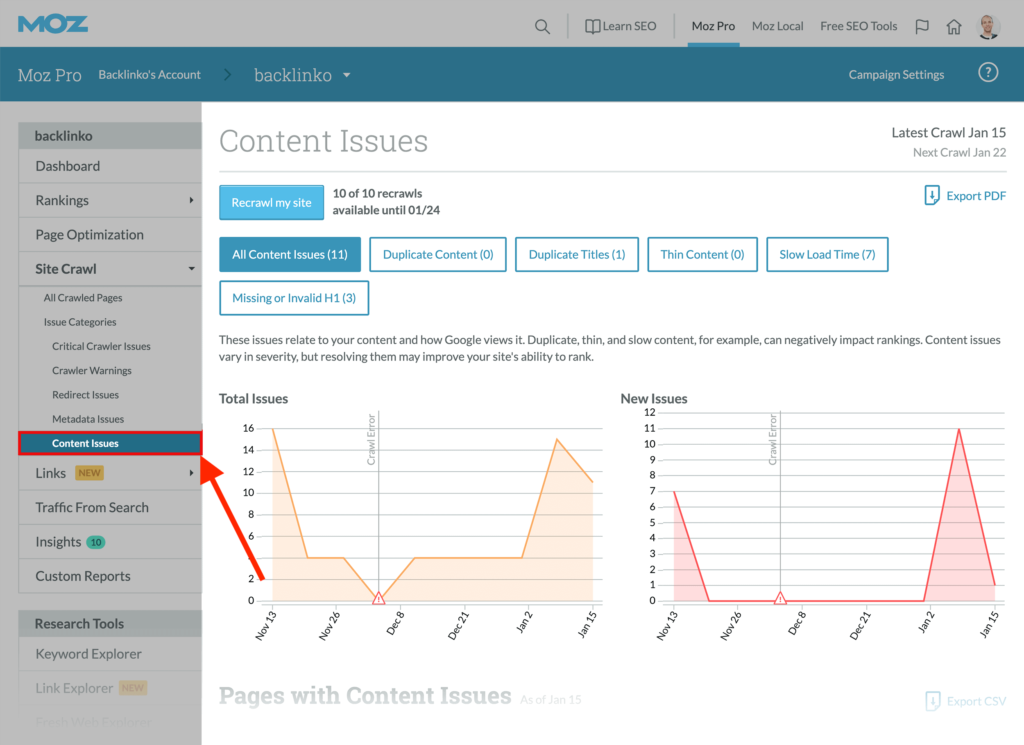Image resolution: width=1024 pixels, height=745 pixels.
Task: Click the Moz logo
Action: pos(53,24)
